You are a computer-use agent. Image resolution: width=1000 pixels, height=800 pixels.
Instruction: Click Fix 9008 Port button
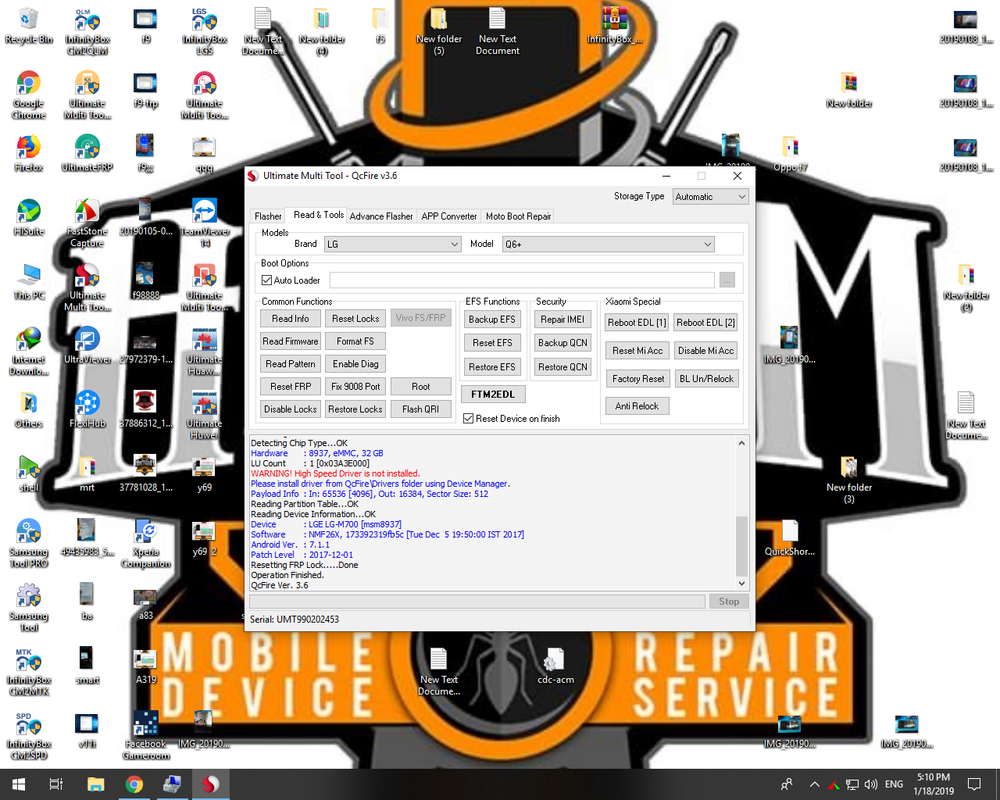tap(355, 386)
